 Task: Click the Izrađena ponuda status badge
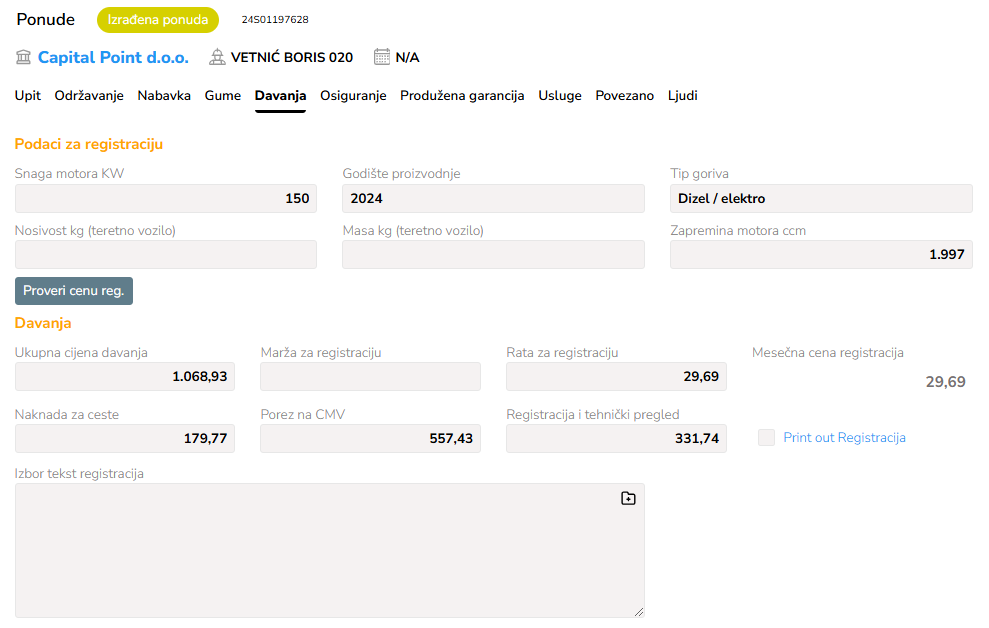(158, 20)
